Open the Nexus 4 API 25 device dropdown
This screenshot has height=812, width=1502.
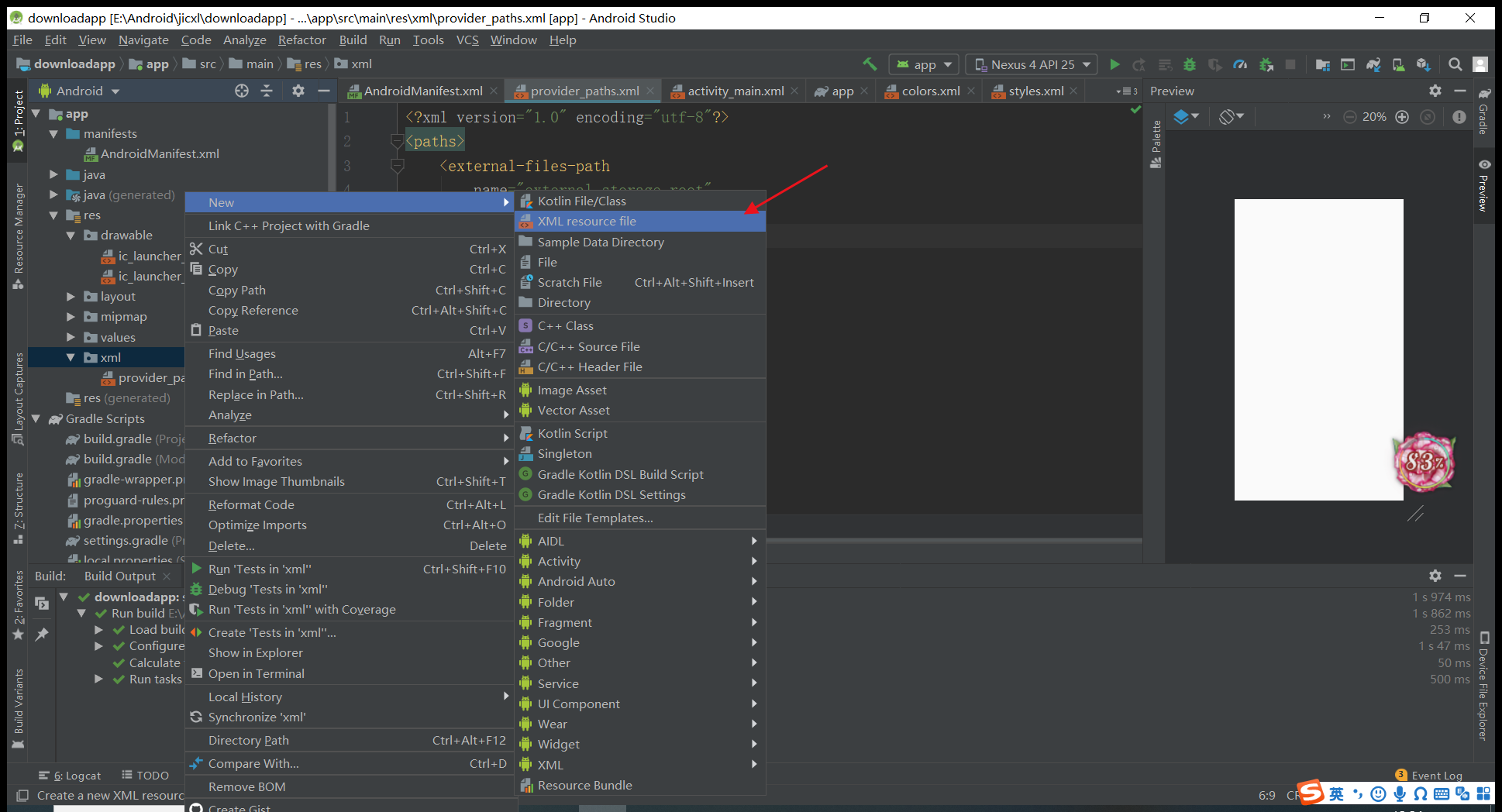click(1032, 64)
